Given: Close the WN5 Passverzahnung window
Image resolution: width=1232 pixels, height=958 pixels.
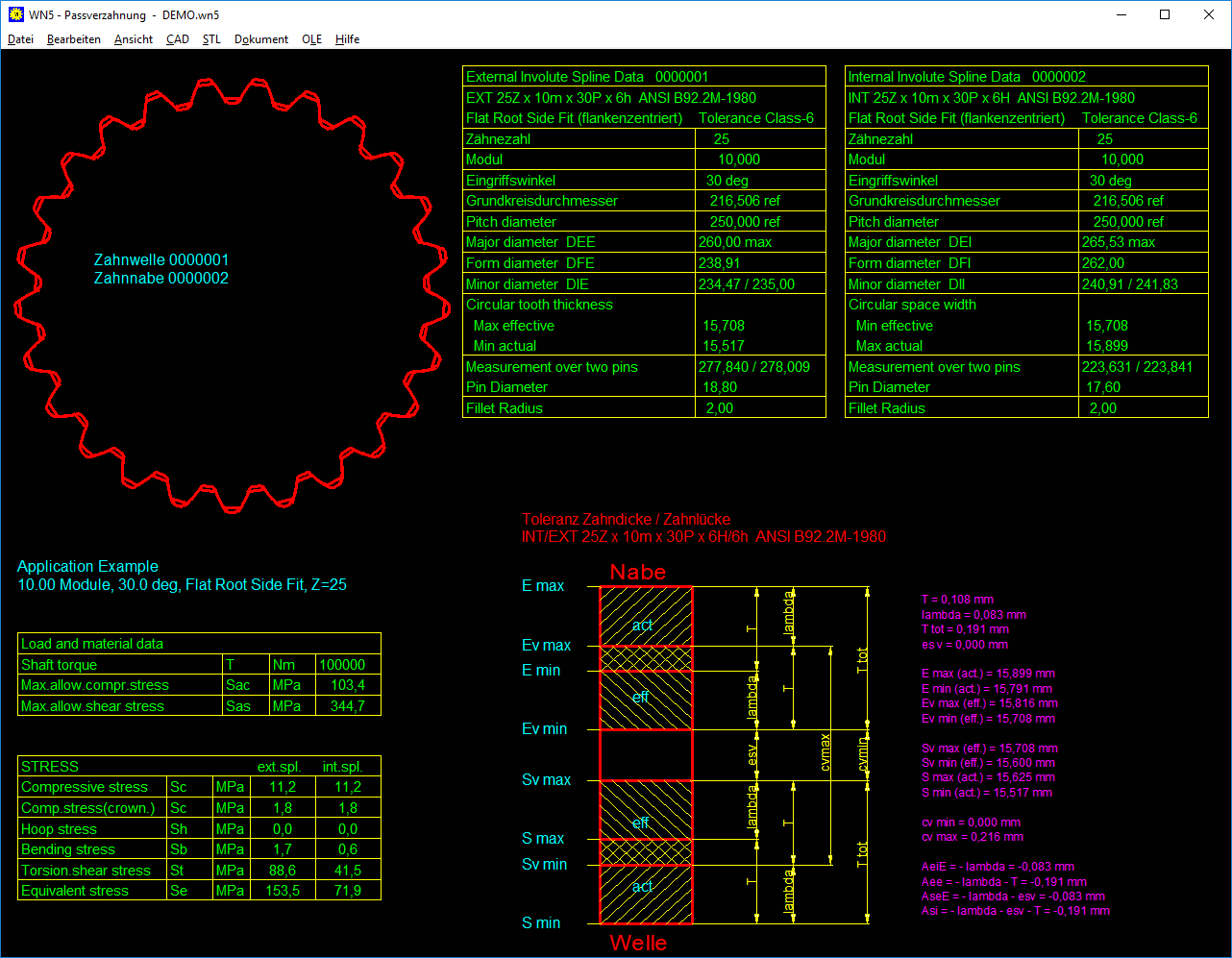Looking at the screenshot, I should click(x=1209, y=14).
